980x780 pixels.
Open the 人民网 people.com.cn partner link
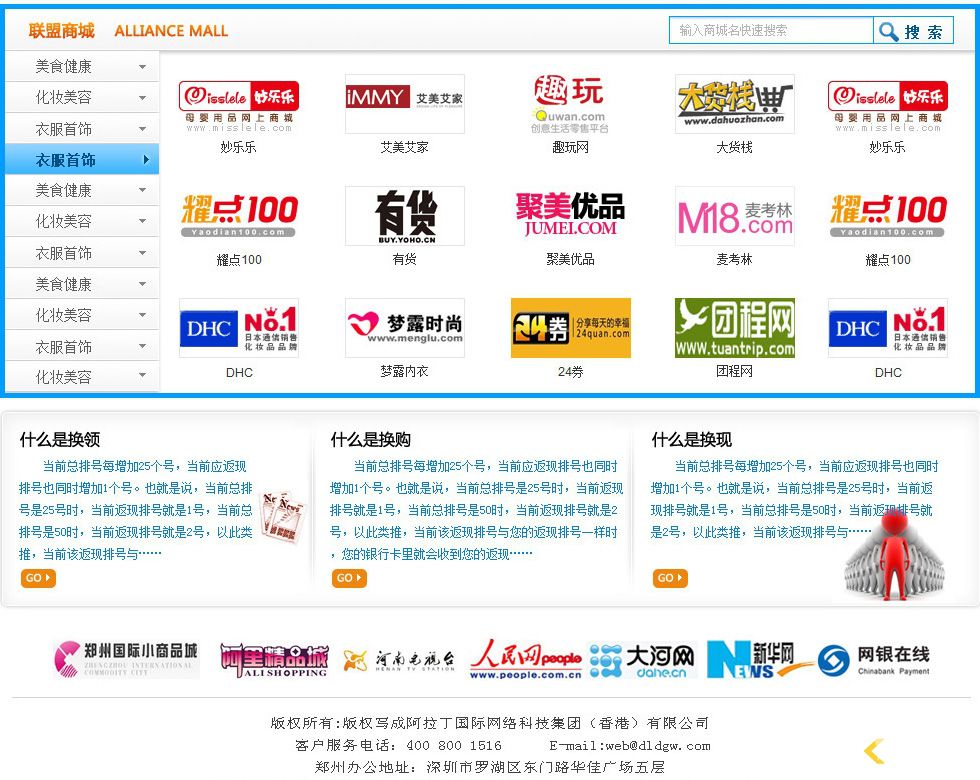tap(525, 660)
